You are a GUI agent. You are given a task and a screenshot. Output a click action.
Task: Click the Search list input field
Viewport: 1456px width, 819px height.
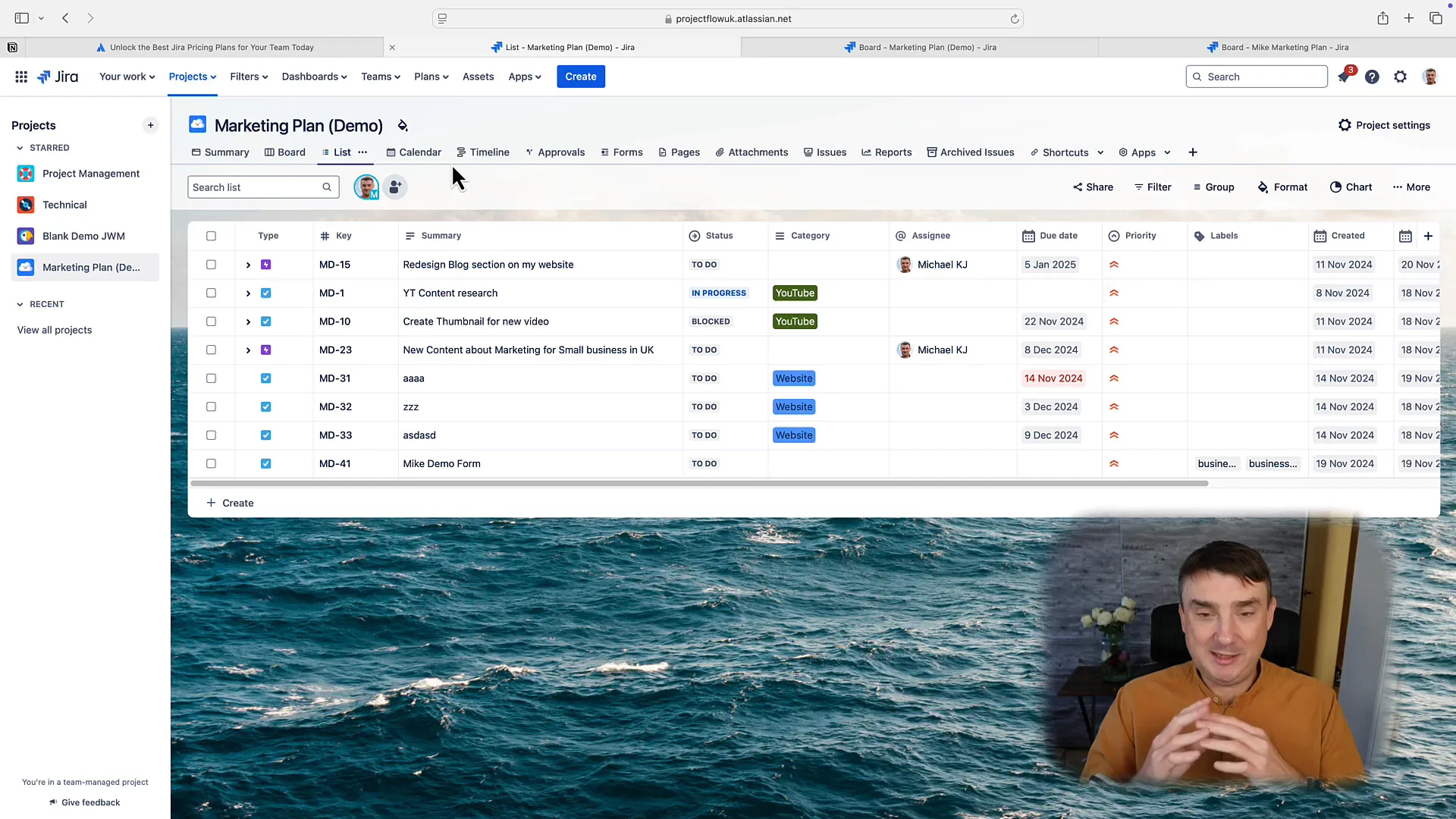pyautogui.click(x=263, y=187)
